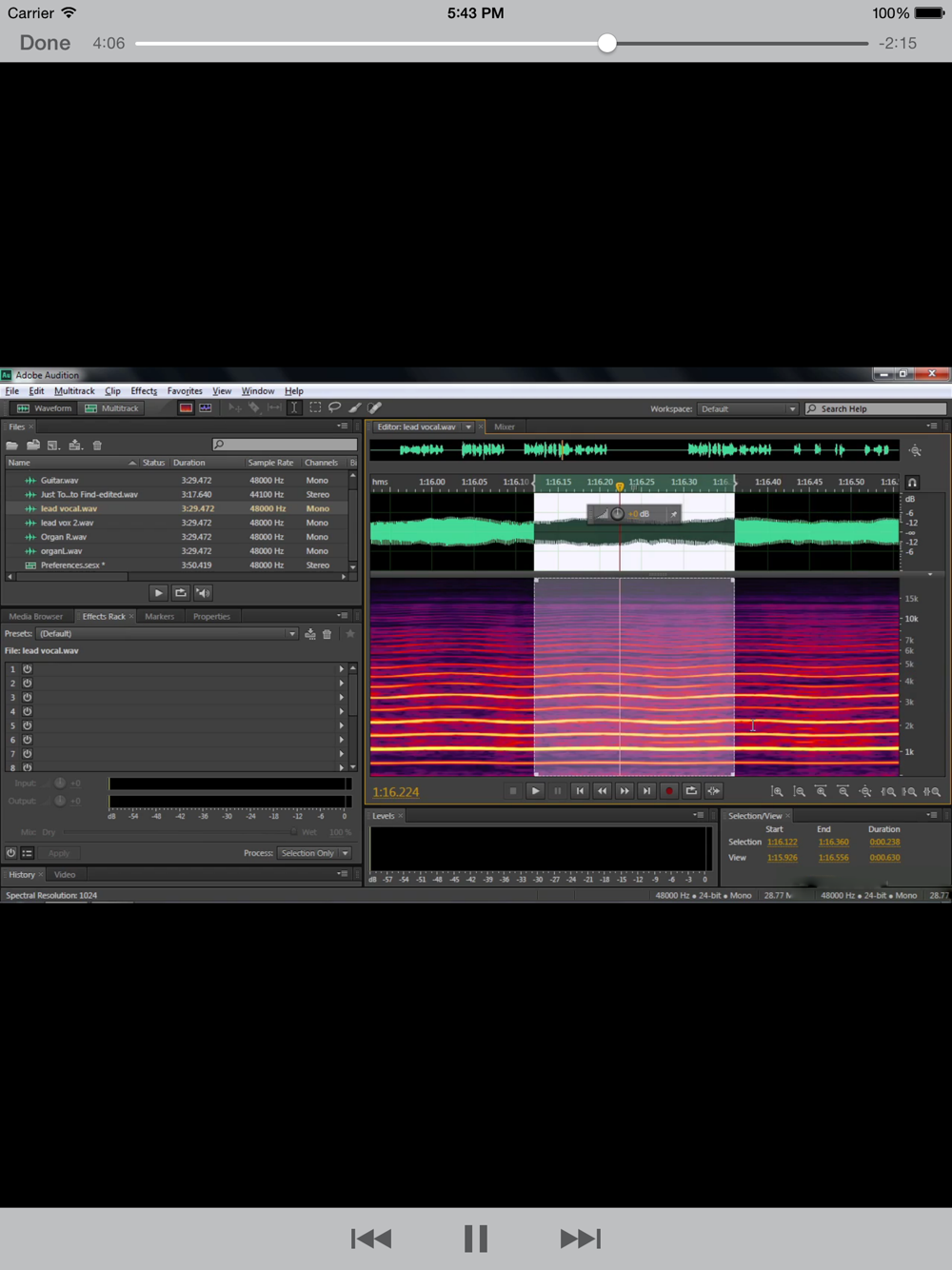Open the Process Selection Only dropdown
The width and height of the screenshot is (952, 1270).
click(314, 853)
